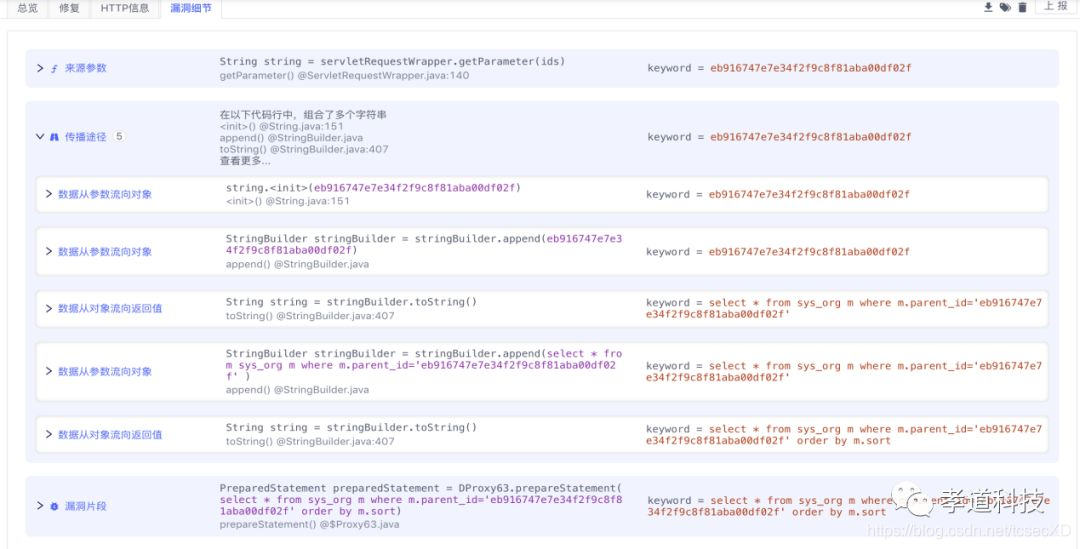Expand chevron of the string.<init> step row
Screen dimensions: 1080x549
(x=49, y=194)
